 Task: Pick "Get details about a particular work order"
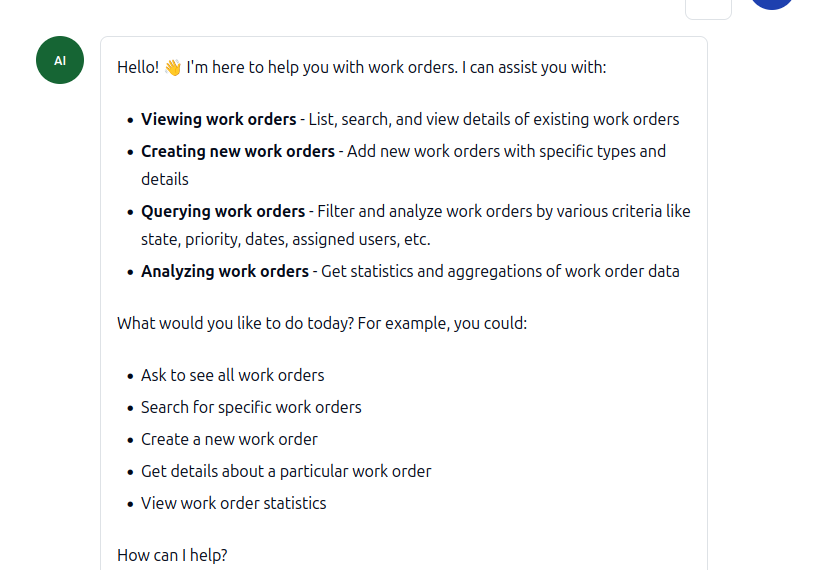click(286, 472)
